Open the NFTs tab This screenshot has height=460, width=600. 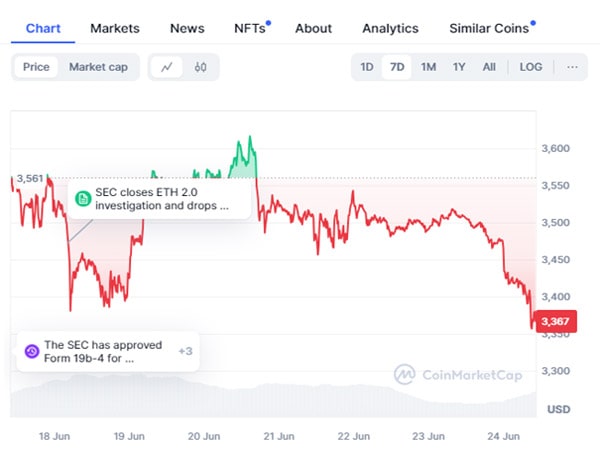(250, 28)
